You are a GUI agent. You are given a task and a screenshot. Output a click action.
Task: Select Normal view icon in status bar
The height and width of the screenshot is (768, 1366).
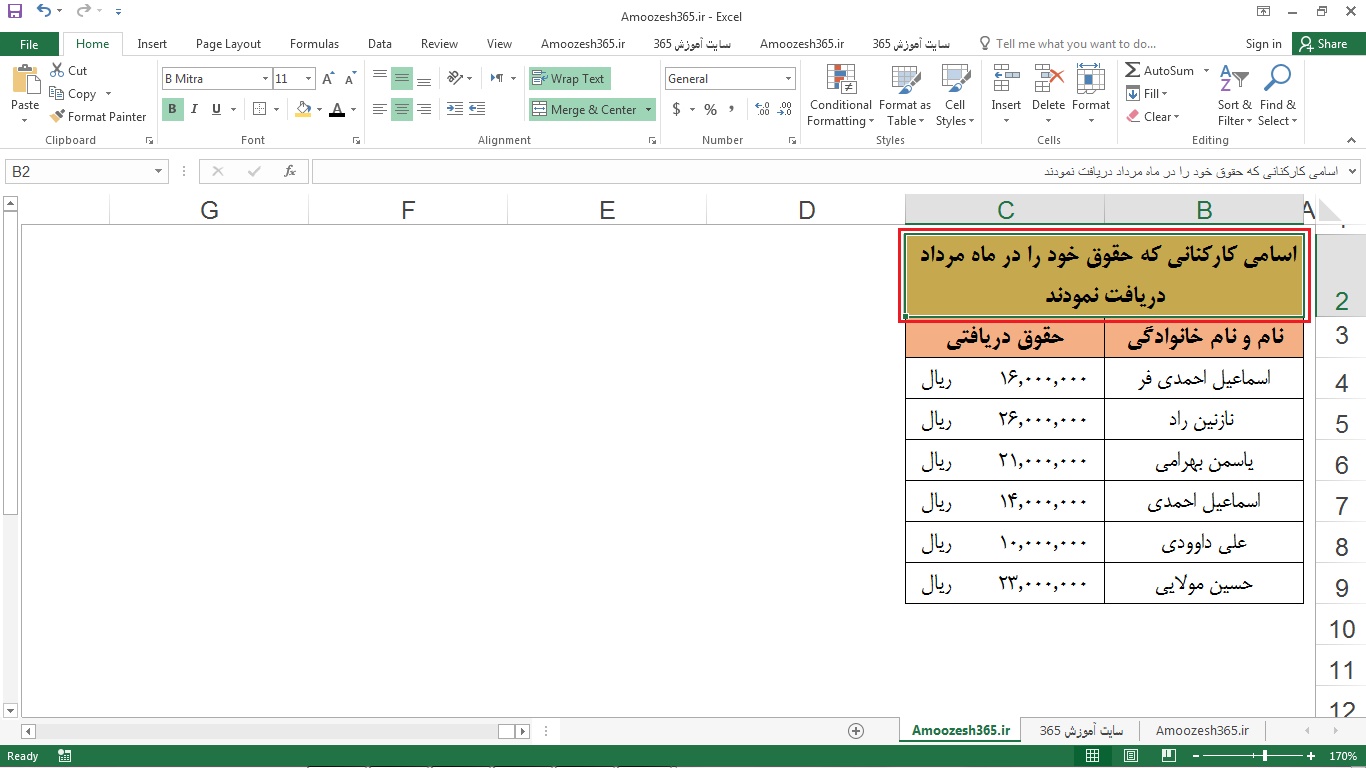pos(1093,756)
